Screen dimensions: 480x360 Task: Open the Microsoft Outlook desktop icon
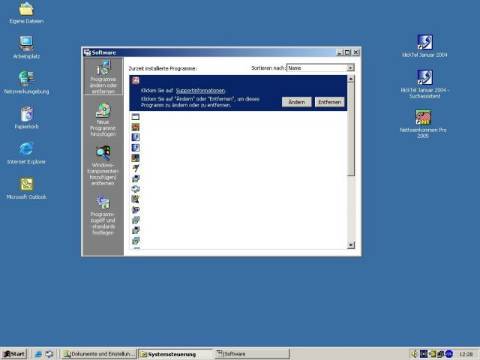point(26,188)
